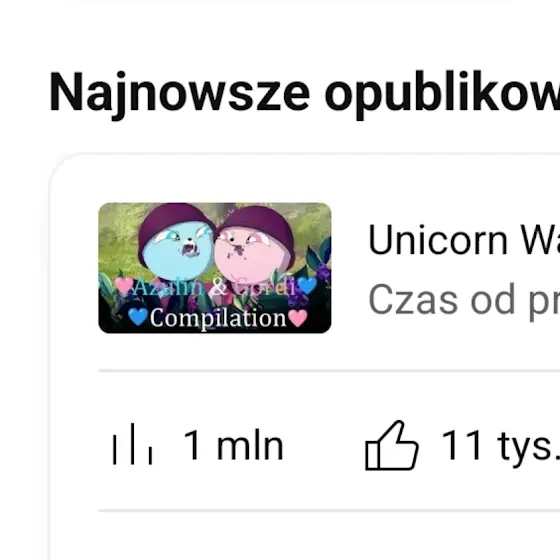Click the pink character's purple hat
The width and height of the screenshot is (560, 560).
(258, 225)
